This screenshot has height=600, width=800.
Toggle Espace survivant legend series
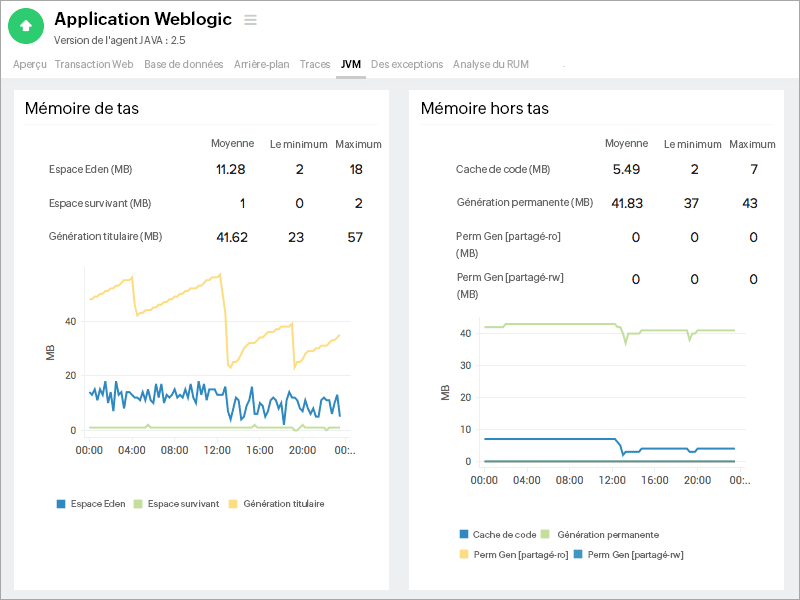176,504
